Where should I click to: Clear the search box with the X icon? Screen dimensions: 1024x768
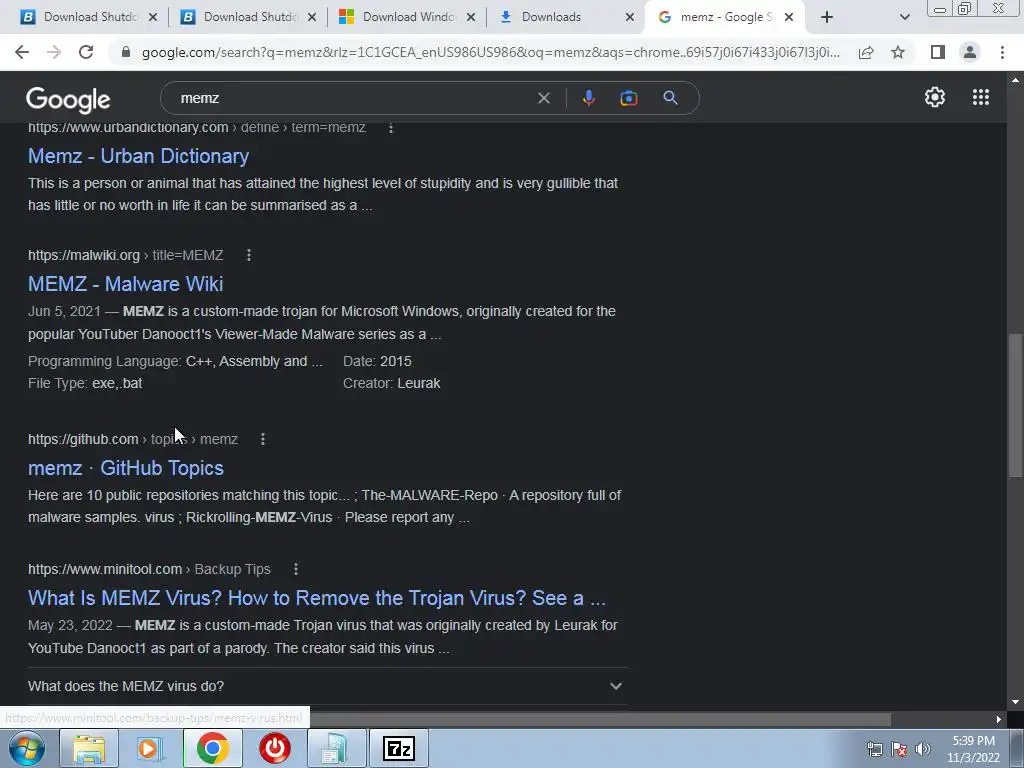pos(543,98)
